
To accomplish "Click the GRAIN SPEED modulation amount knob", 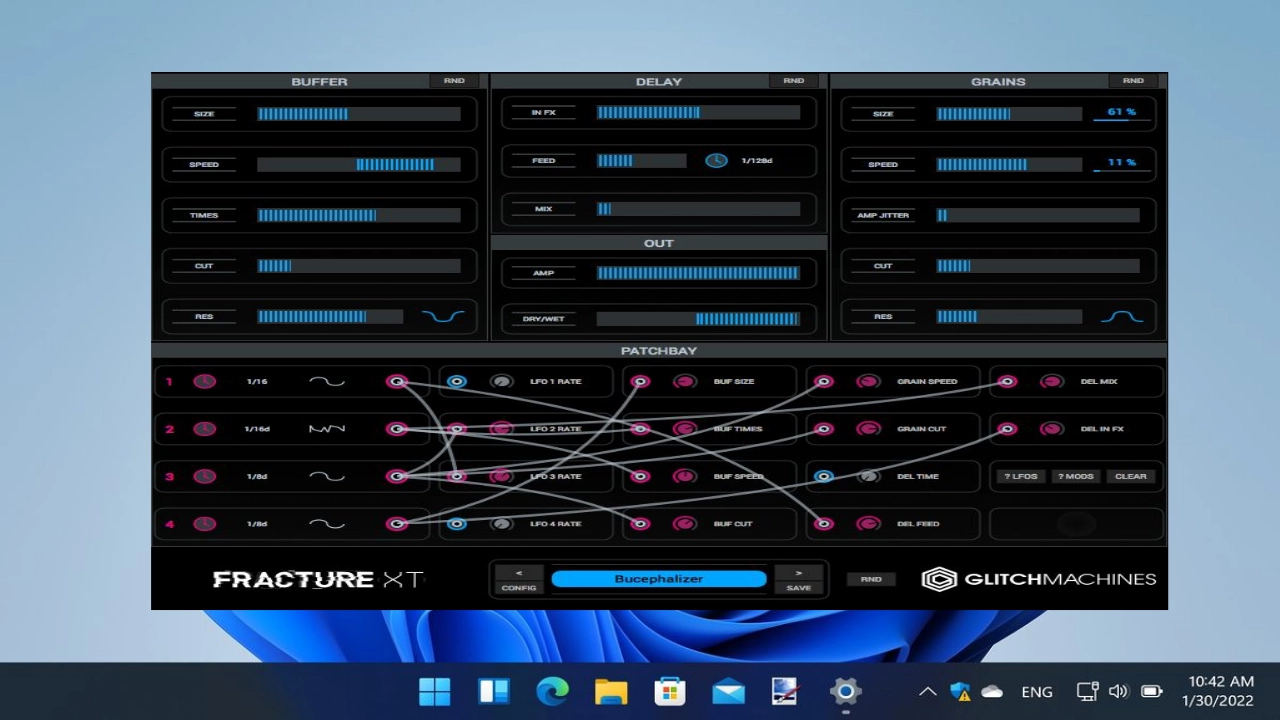I will (868, 381).
